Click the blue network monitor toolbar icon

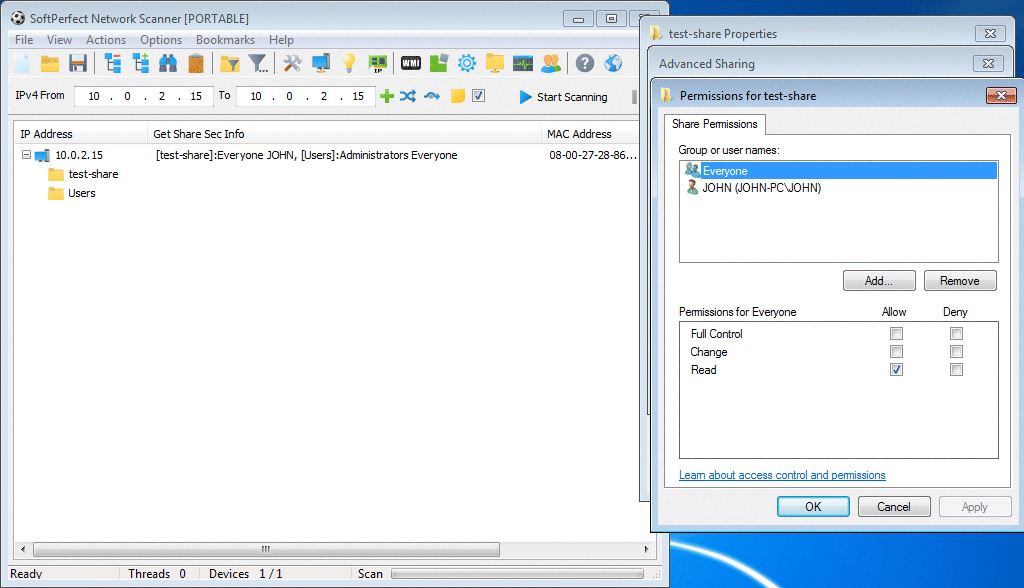321,63
